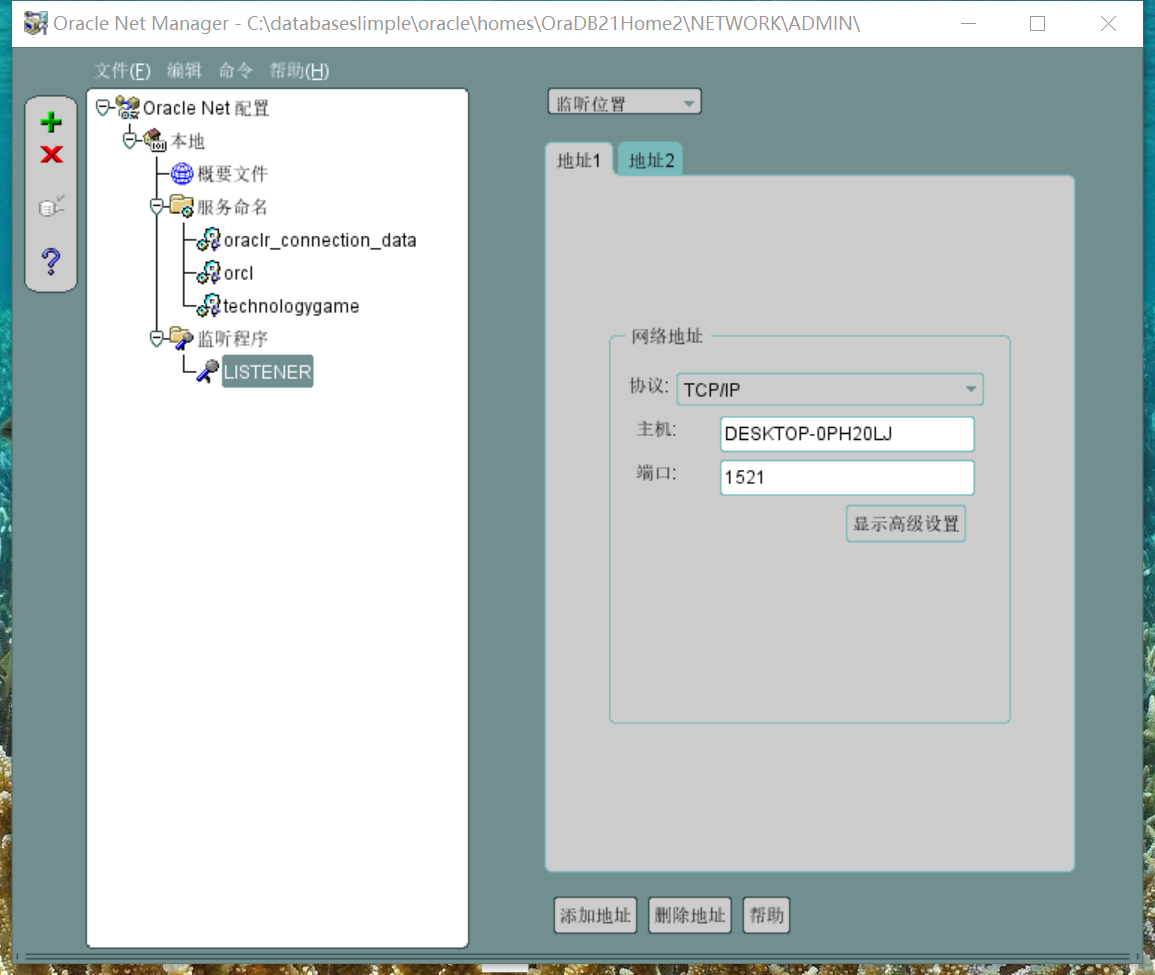Click the 监听程序 folder icon
This screenshot has height=975, width=1155.
point(181,338)
